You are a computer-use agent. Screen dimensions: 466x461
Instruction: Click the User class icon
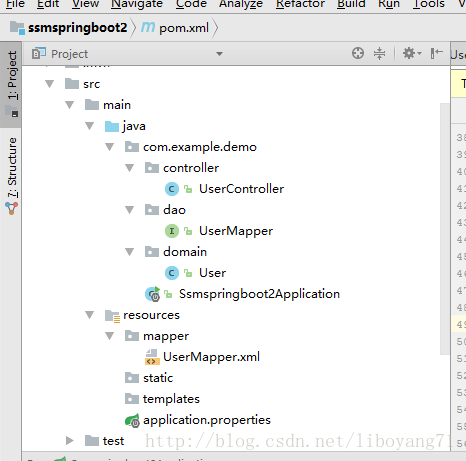point(172,273)
